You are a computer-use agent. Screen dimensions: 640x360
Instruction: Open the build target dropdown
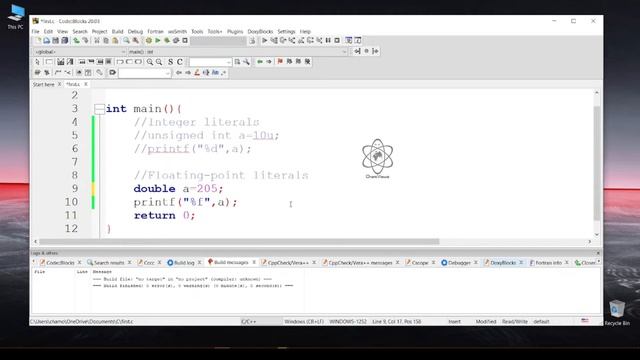click(218, 40)
